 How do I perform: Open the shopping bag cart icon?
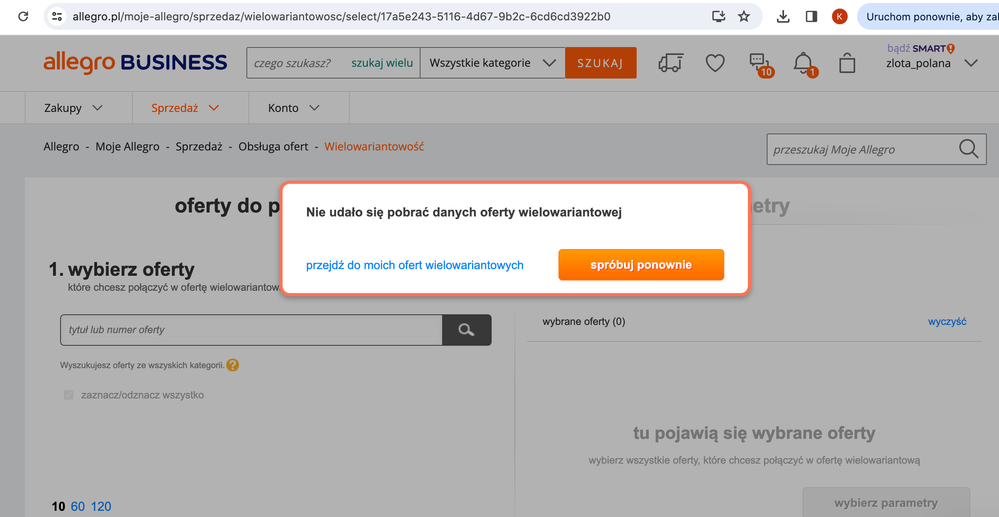click(847, 63)
